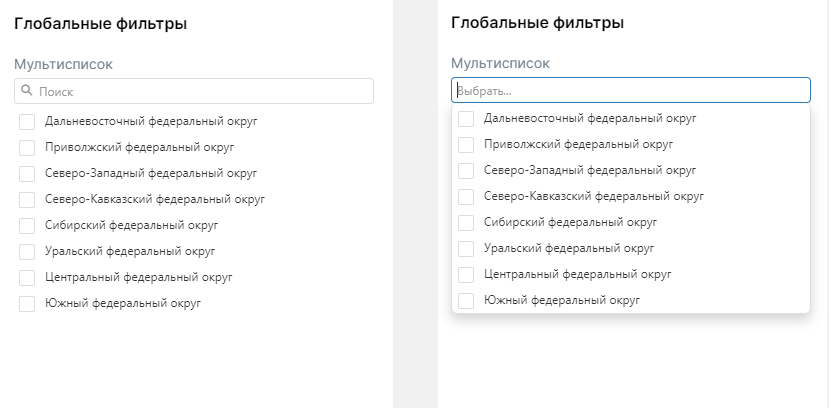Viewport: 829px width, 408px height.
Task: Enable Северо-Кавказский федеральный округ under the search field
Action: pos(27,199)
